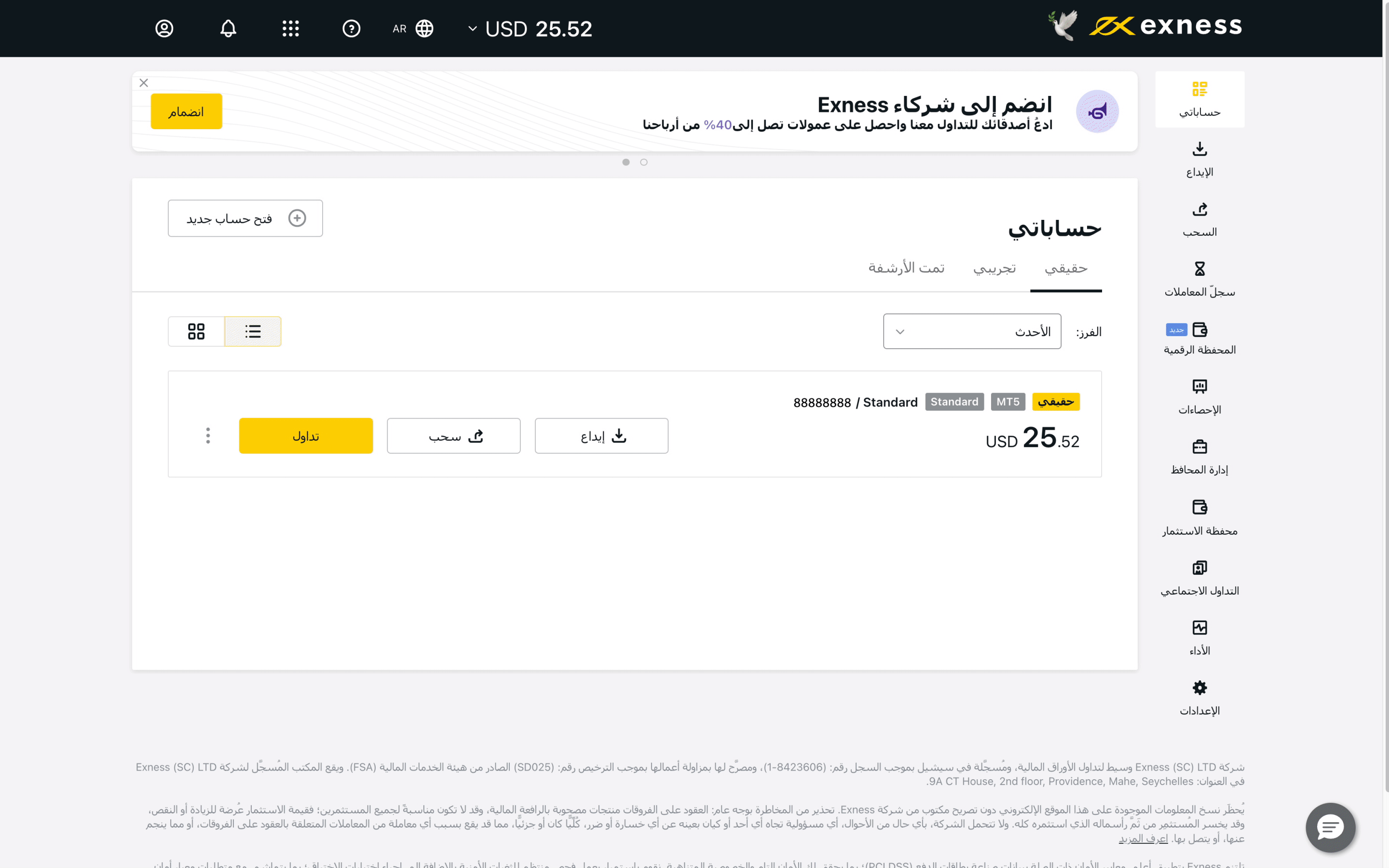1389x868 pixels.
Task: Open الإحصاءات analytics in the sidebar
Action: 1199,397
